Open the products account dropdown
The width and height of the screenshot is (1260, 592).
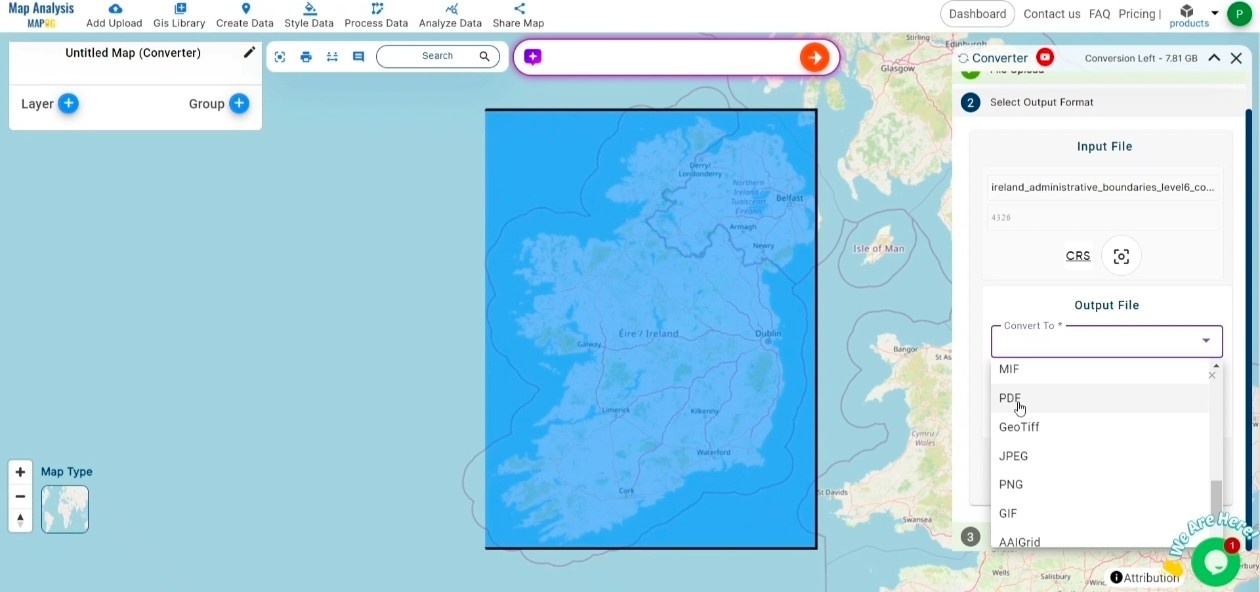[1214, 13]
